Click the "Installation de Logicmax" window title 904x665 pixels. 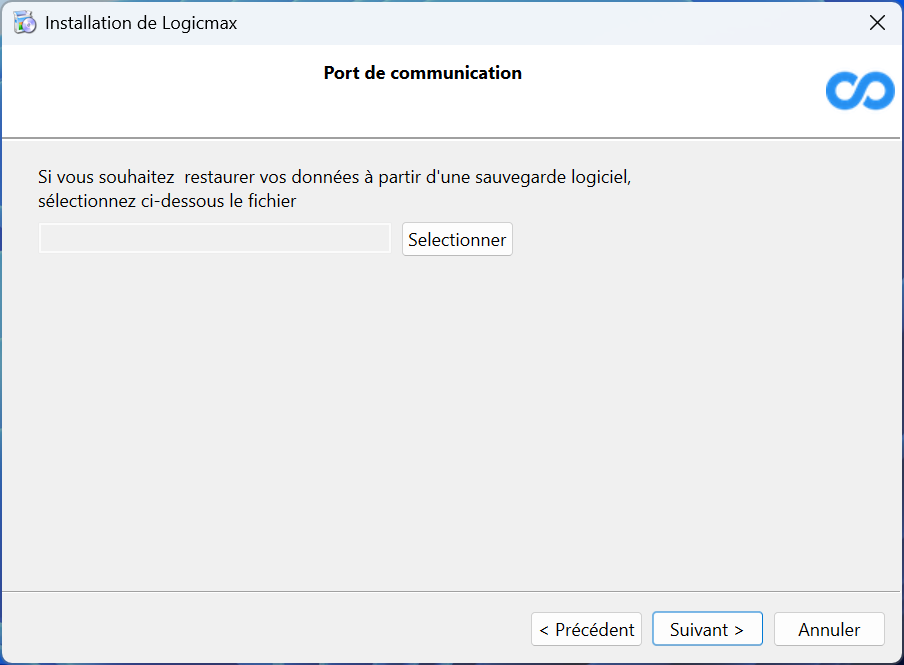click(141, 22)
